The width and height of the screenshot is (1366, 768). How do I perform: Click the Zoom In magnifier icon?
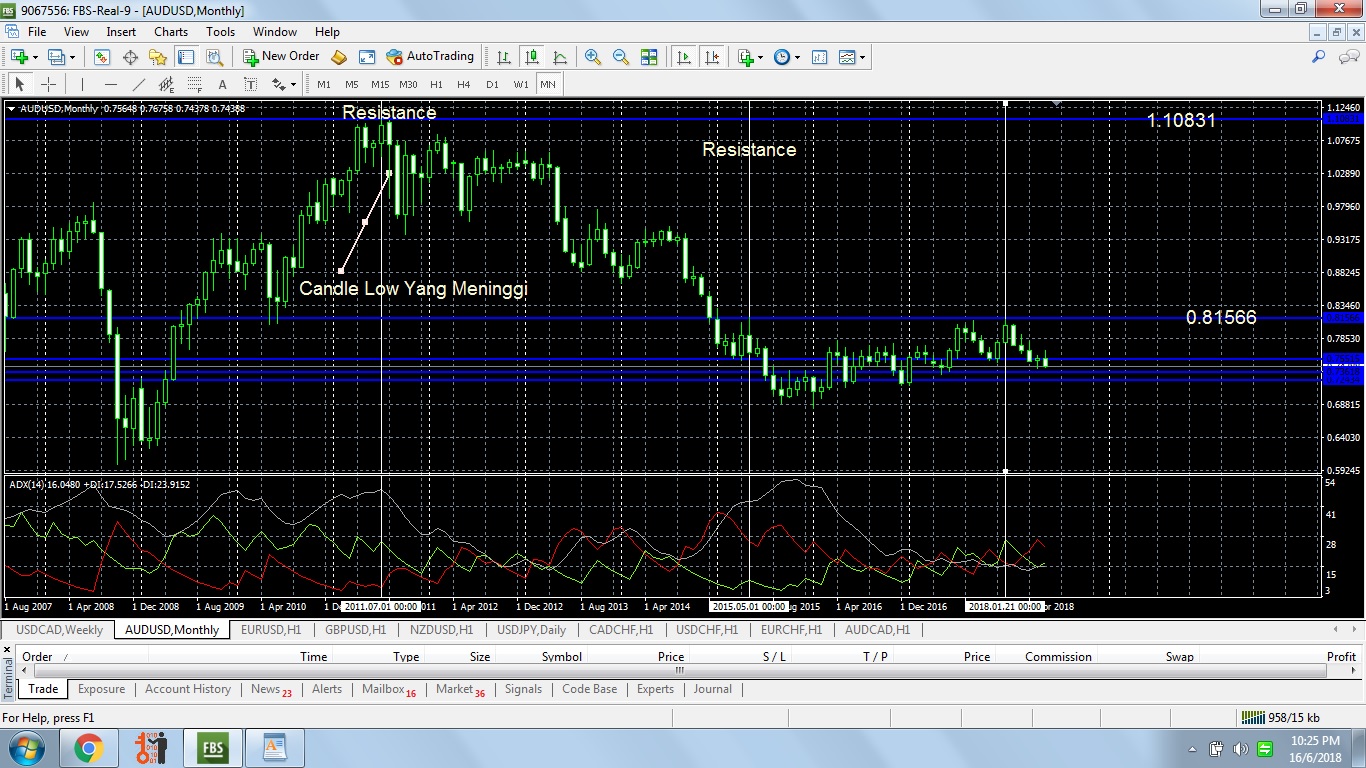[593, 57]
